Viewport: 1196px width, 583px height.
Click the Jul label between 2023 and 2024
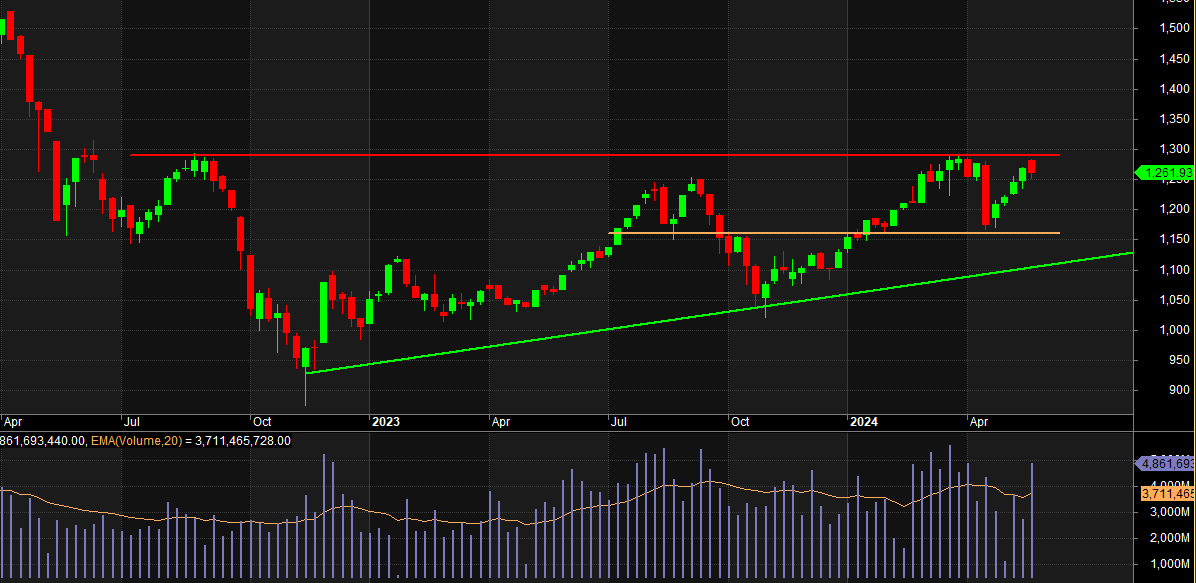pyautogui.click(x=619, y=420)
